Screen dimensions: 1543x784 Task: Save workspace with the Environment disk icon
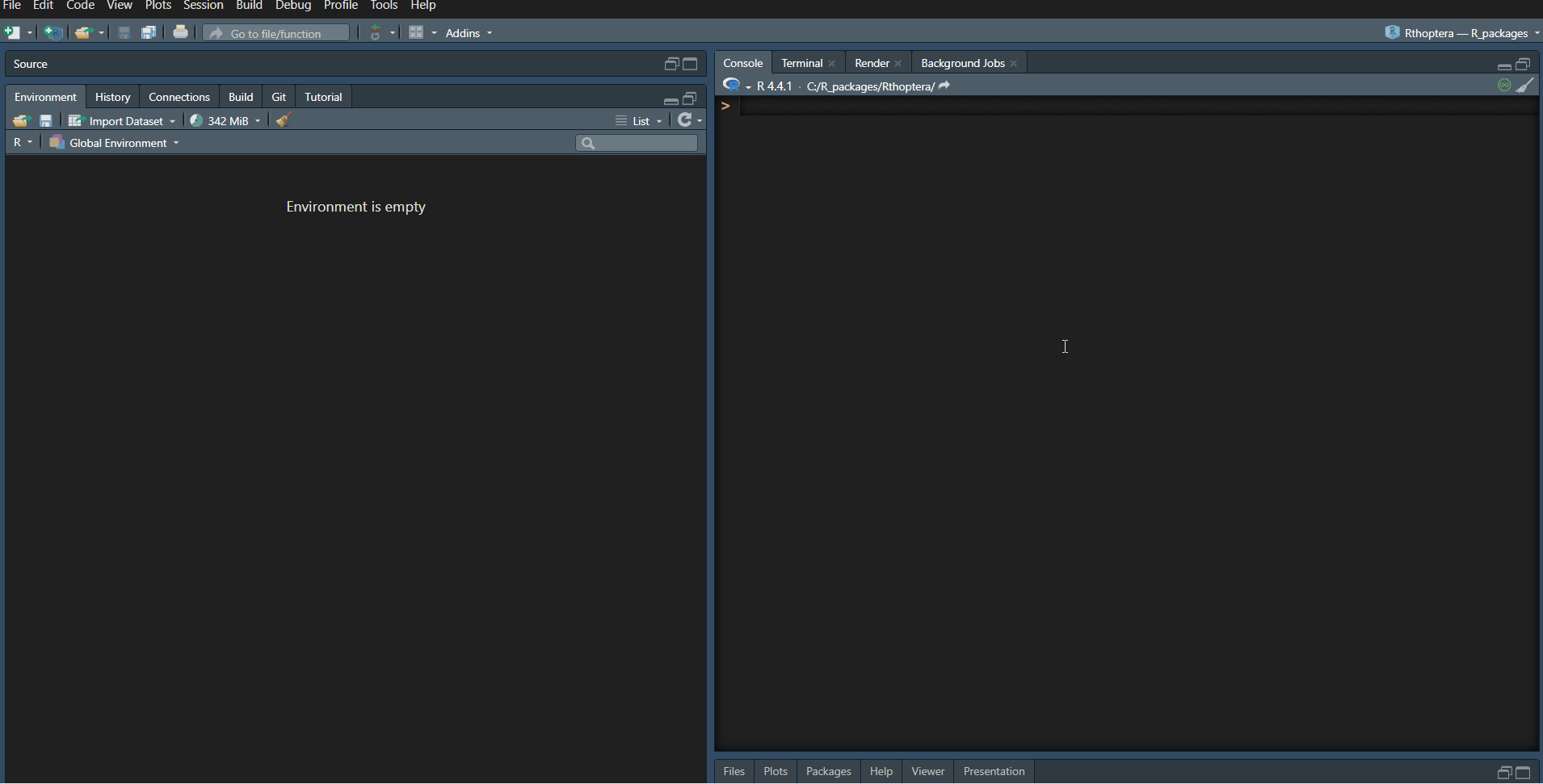pos(46,120)
